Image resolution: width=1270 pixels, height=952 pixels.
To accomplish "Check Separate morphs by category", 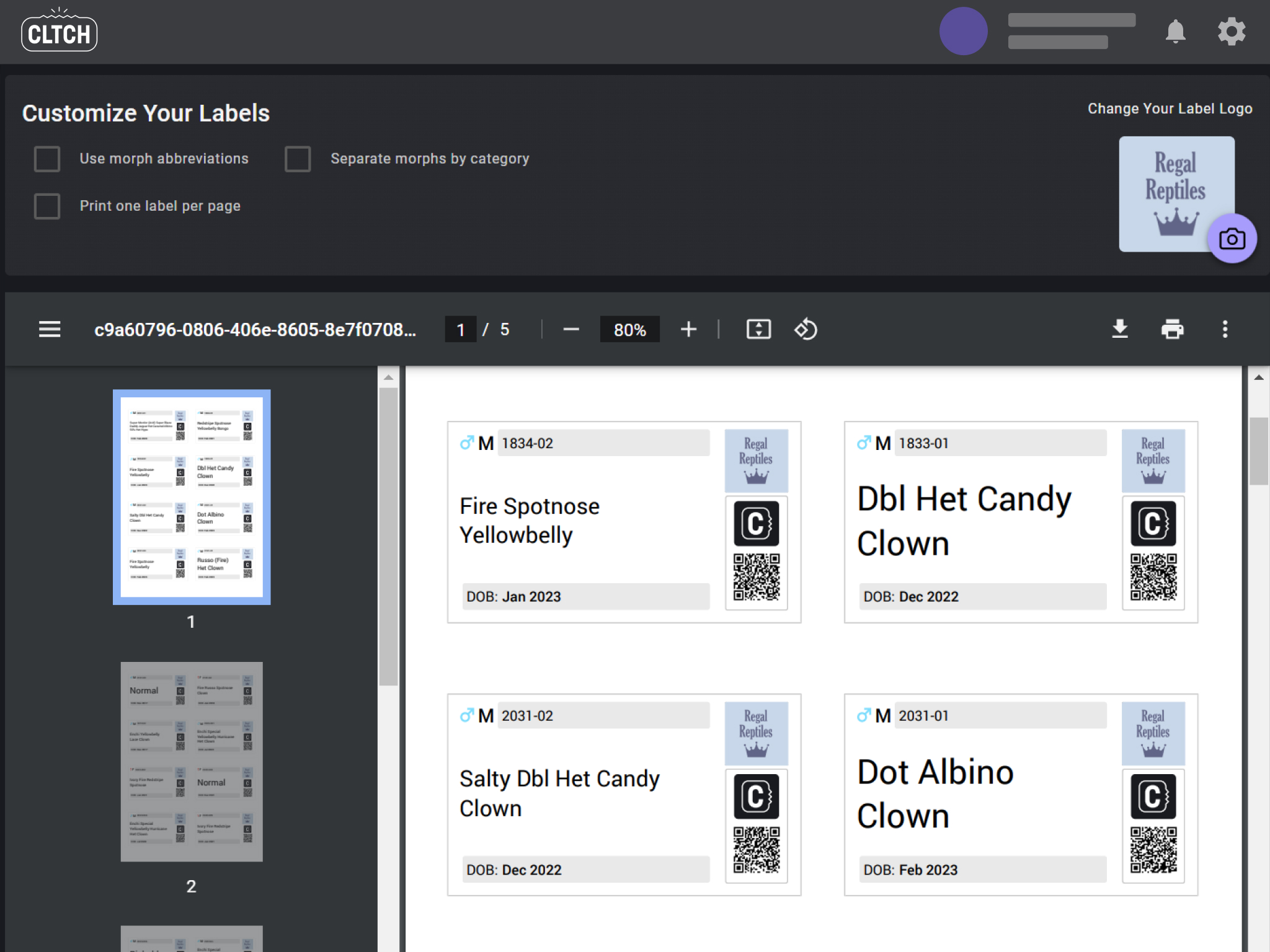I will pos(298,159).
